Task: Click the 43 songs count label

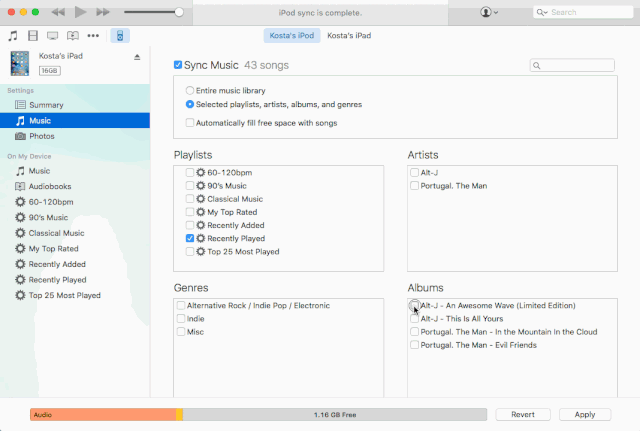Action: pyautogui.click(x=267, y=65)
